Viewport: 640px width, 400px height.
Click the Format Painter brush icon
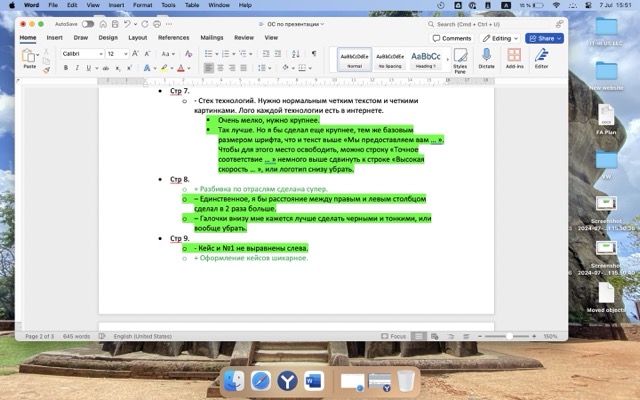point(46,69)
